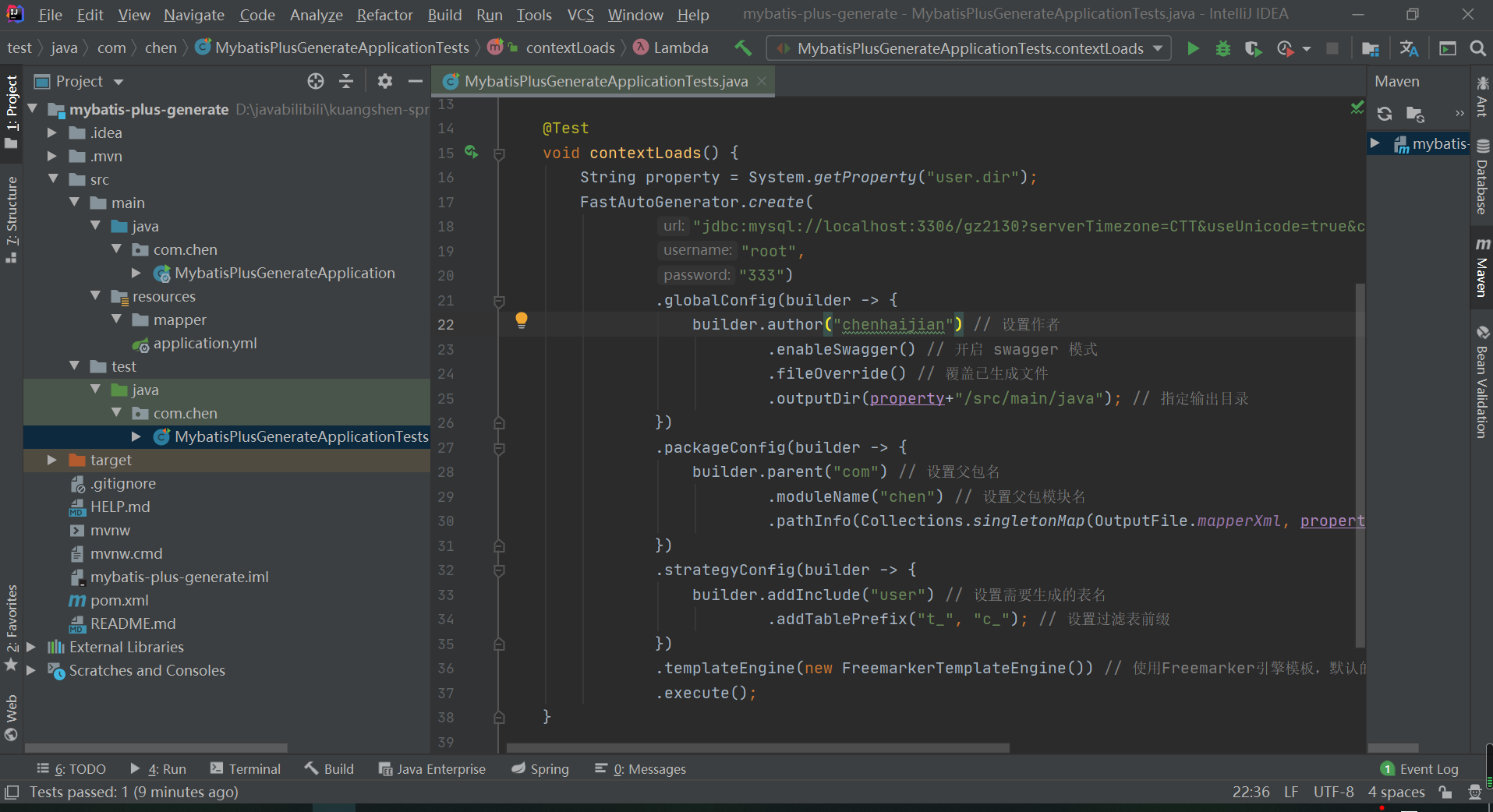Click the editor vertical scrollbar
The width and height of the screenshot is (1493, 812).
(x=1360, y=465)
